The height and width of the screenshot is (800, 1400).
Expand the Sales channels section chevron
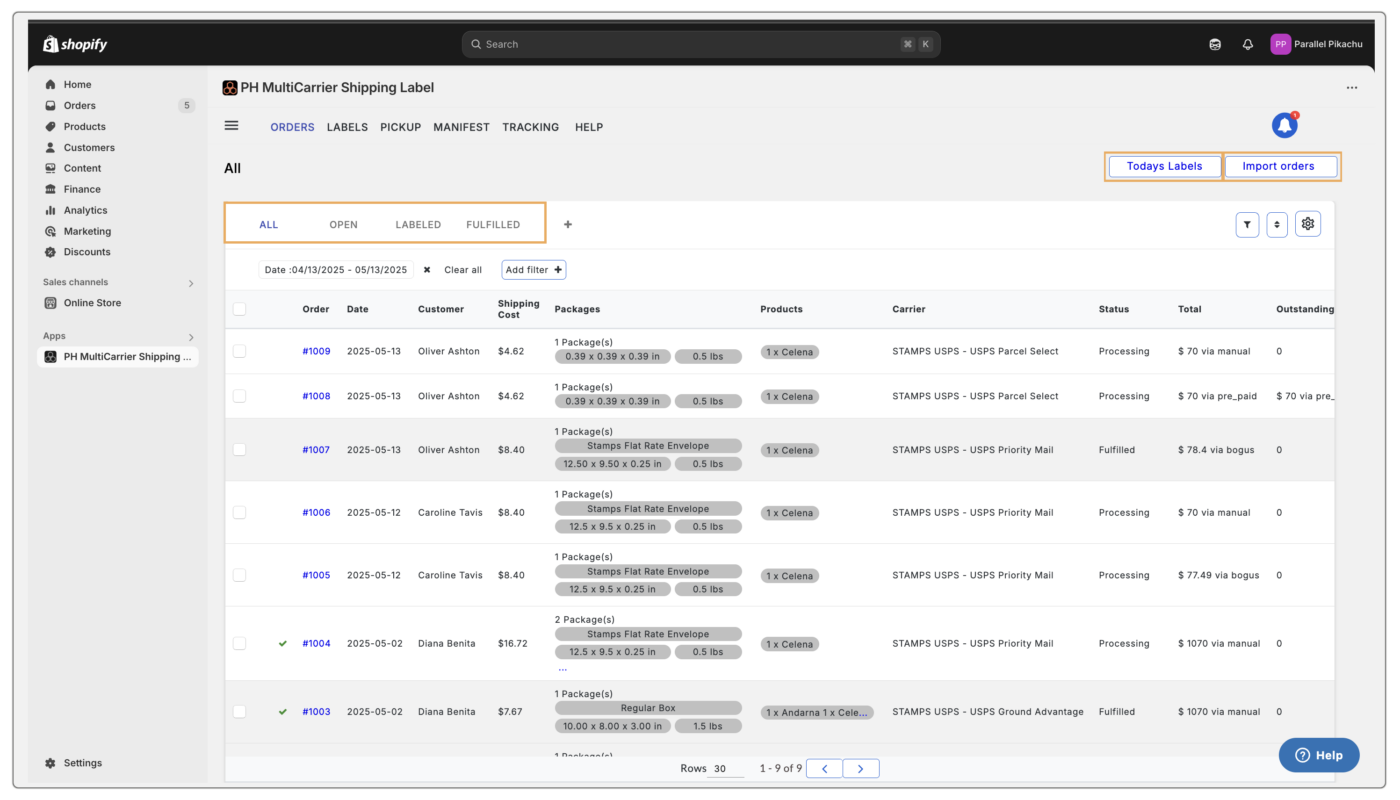pyautogui.click(x=191, y=283)
